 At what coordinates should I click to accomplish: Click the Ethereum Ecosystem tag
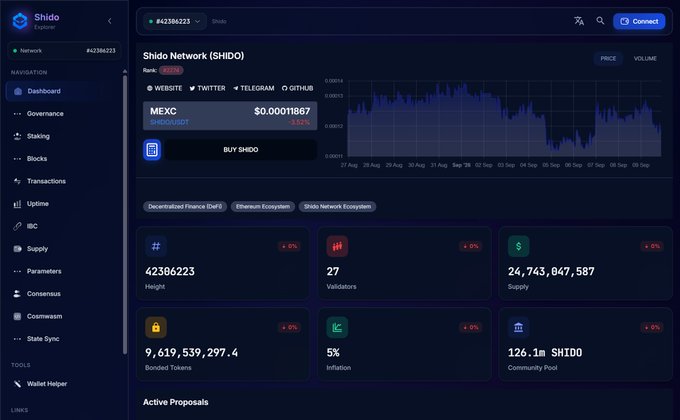(263, 207)
